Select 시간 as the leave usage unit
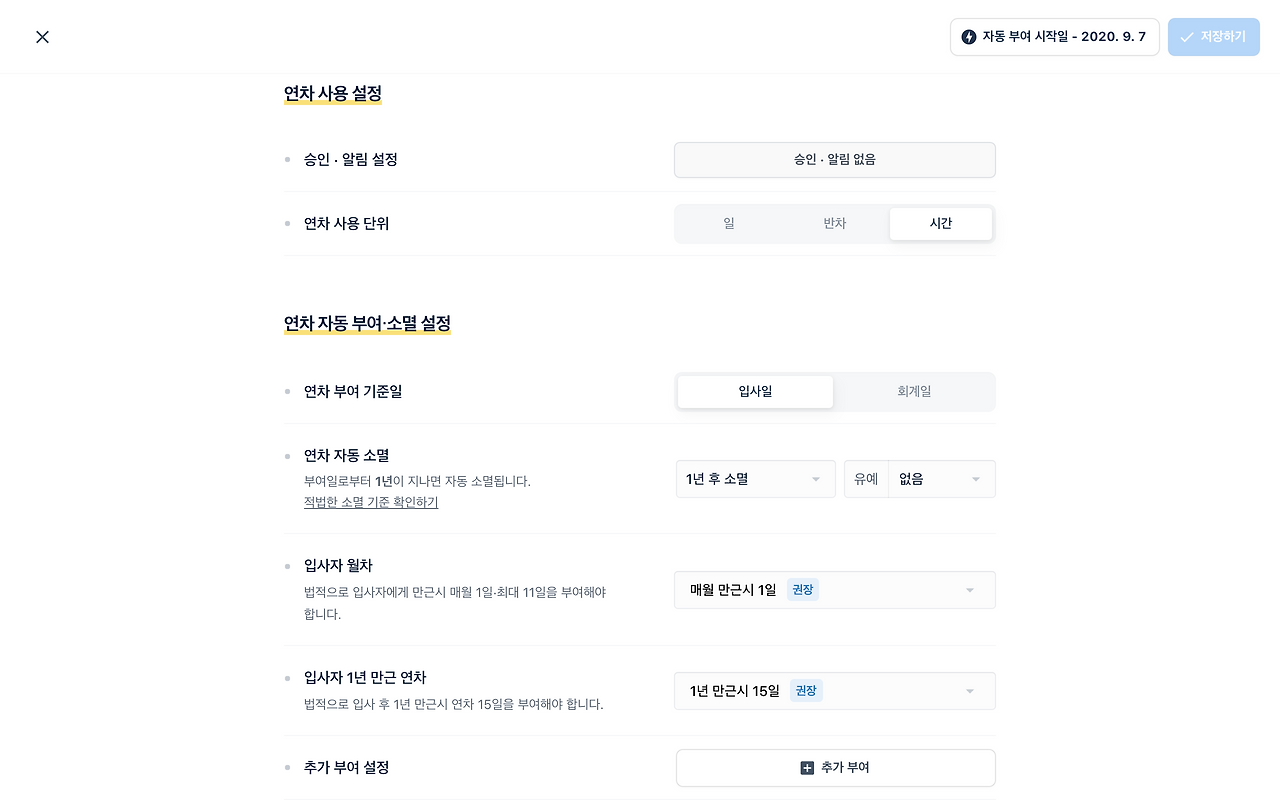Image resolution: width=1280 pixels, height=800 pixels. [940, 224]
